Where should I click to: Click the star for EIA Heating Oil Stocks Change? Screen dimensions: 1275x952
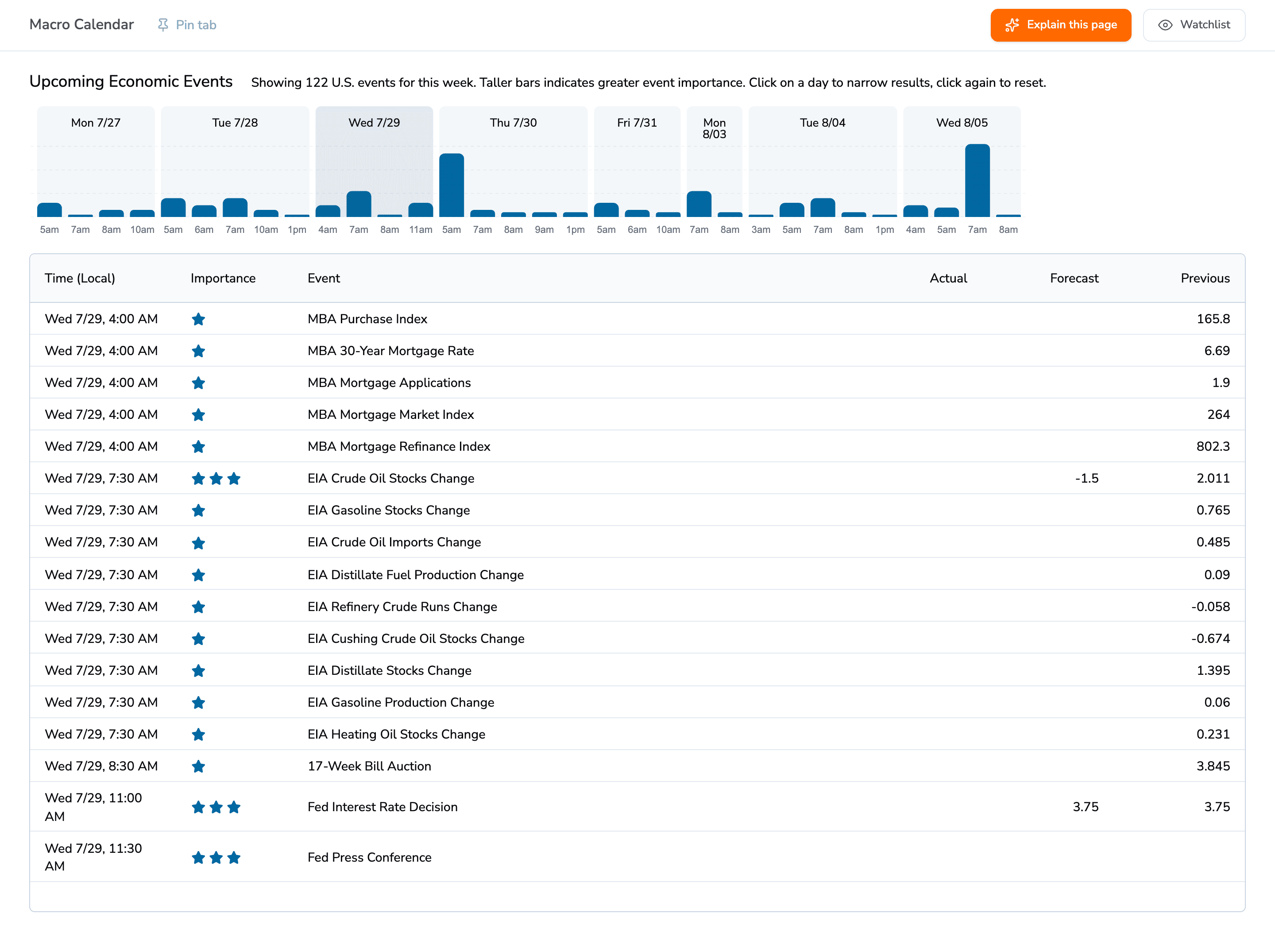[198, 734]
